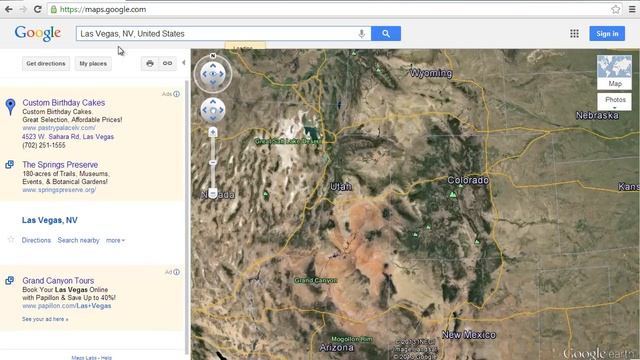Switch to Map view thumbnail

[x=614, y=72]
